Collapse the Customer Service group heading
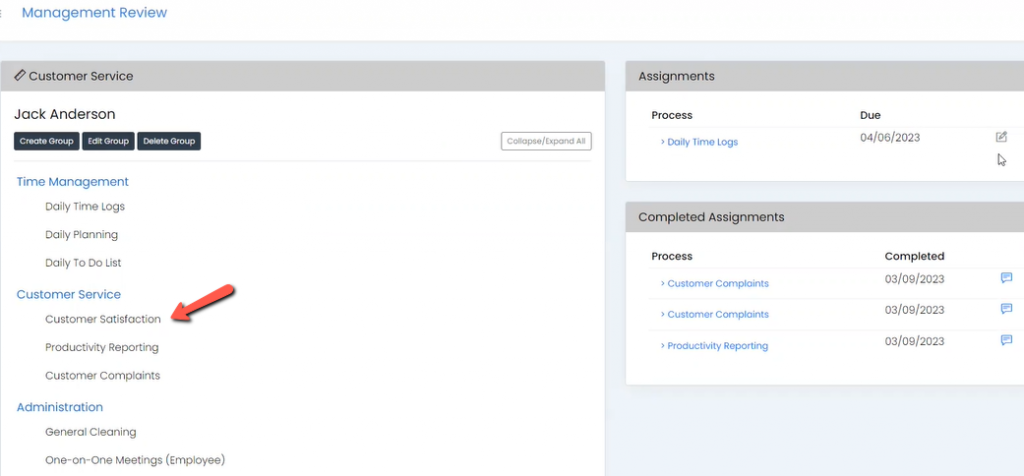1024x476 pixels. 69,294
